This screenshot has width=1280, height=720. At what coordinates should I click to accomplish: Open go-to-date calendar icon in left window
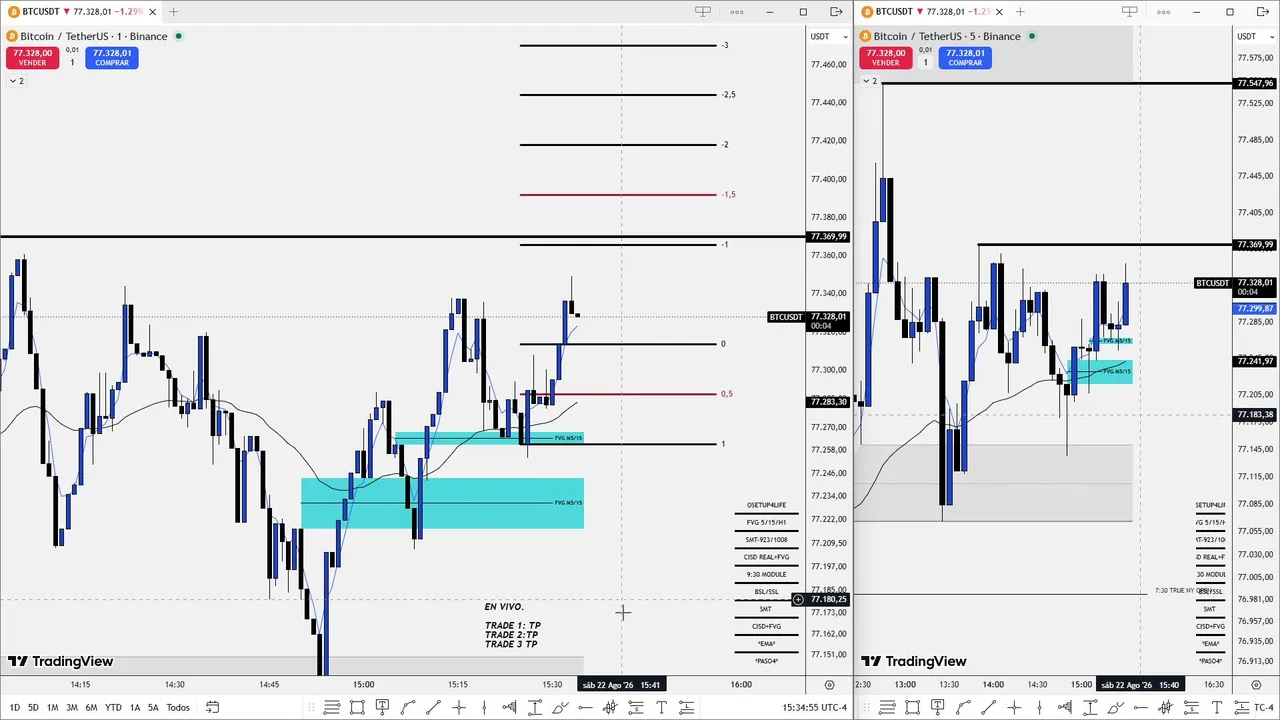tap(212, 708)
